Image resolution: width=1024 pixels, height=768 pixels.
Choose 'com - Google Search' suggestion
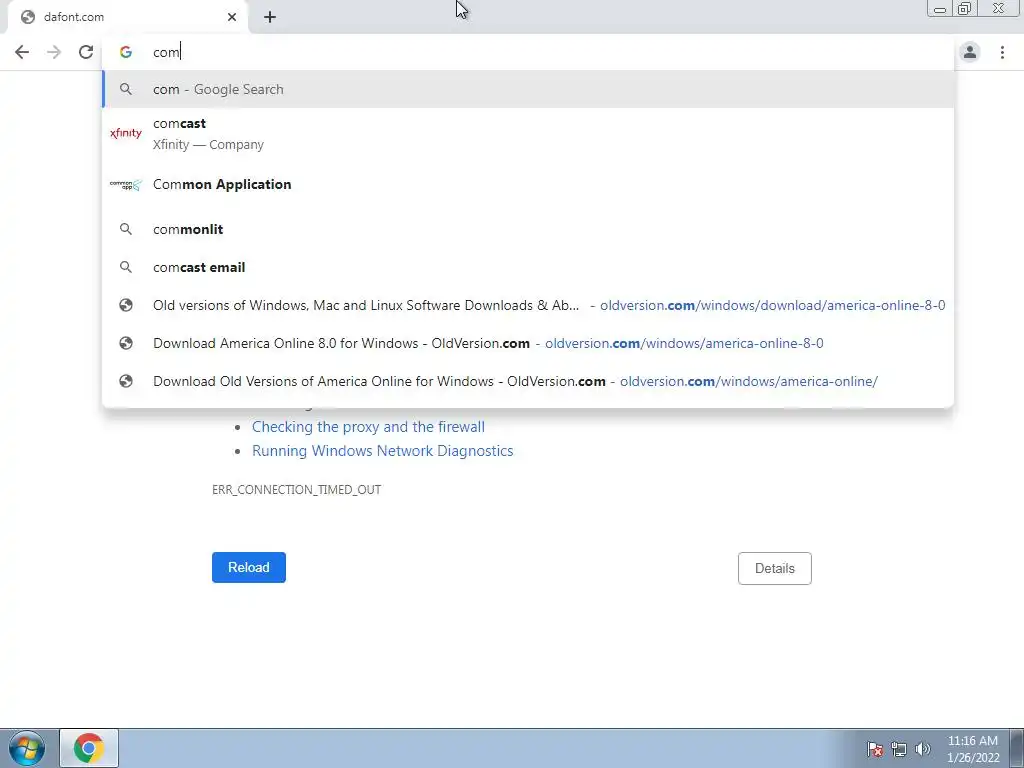(528, 89)
